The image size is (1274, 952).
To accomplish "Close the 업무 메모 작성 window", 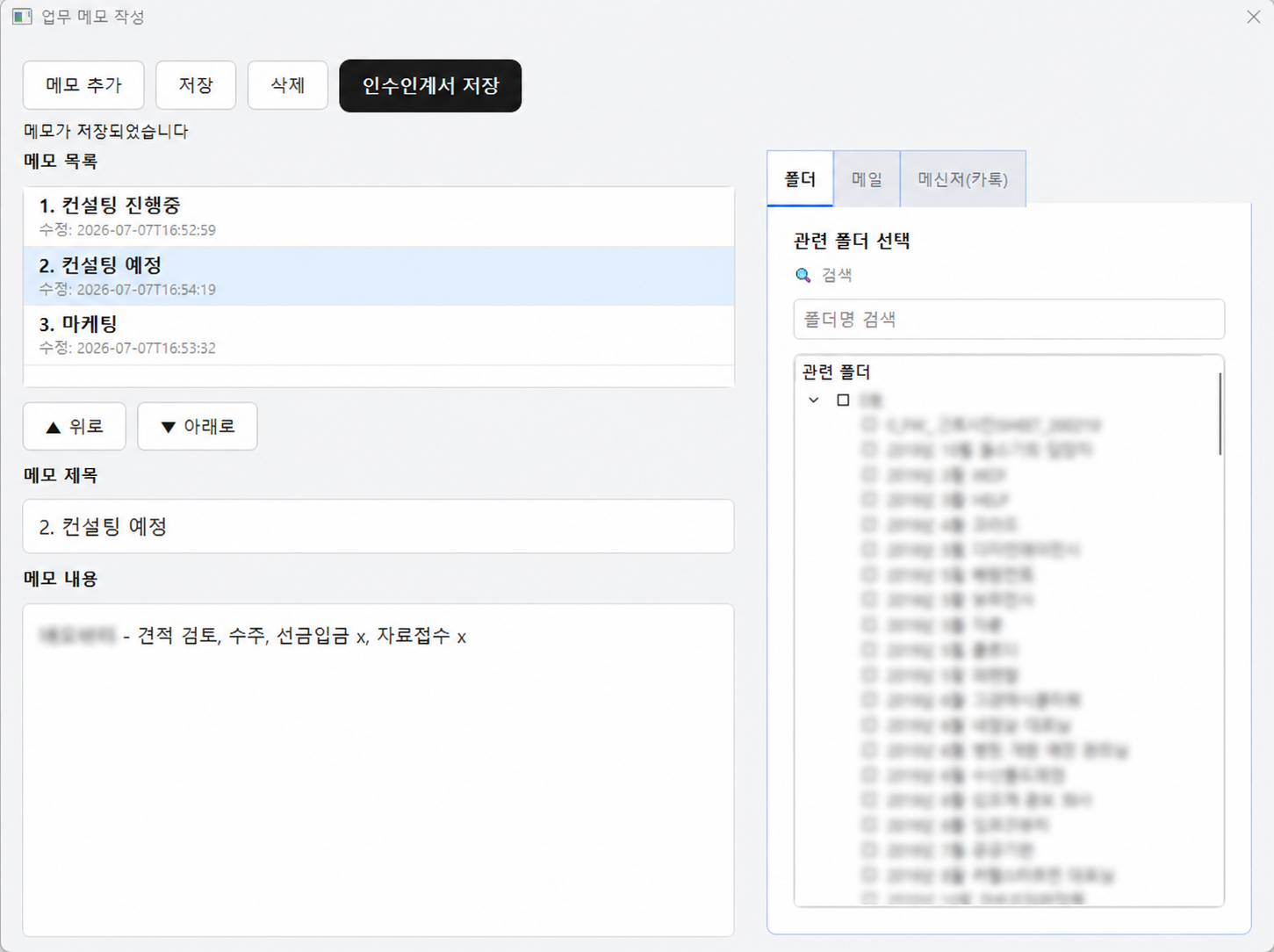I will (1253, 17).
